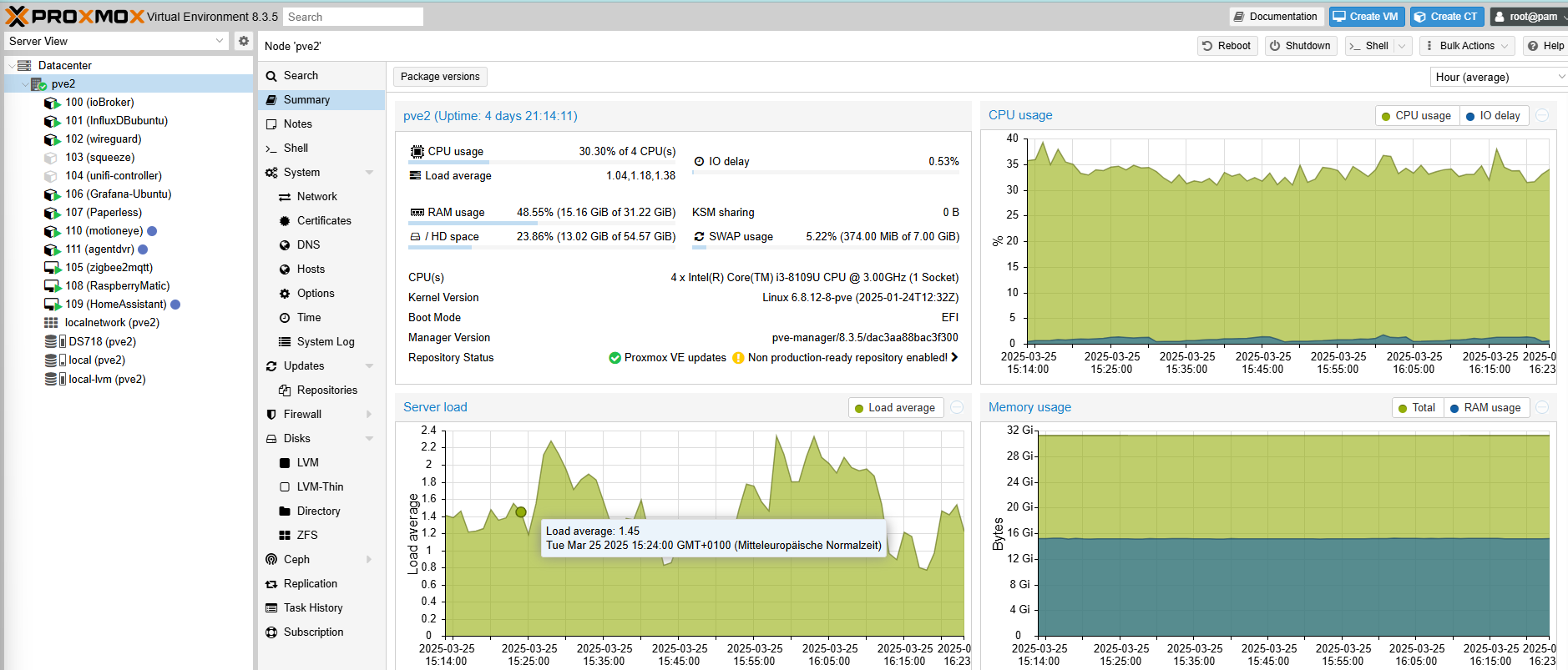Click the RAM usage progress bar

click(x=542, y=223)
